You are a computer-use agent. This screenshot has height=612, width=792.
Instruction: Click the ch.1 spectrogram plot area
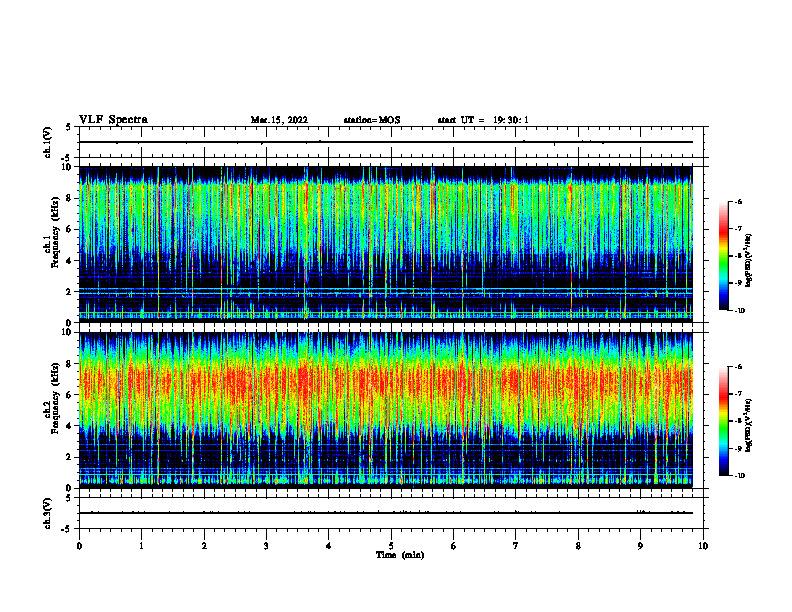pyautogui.click(x=386, y=244)
